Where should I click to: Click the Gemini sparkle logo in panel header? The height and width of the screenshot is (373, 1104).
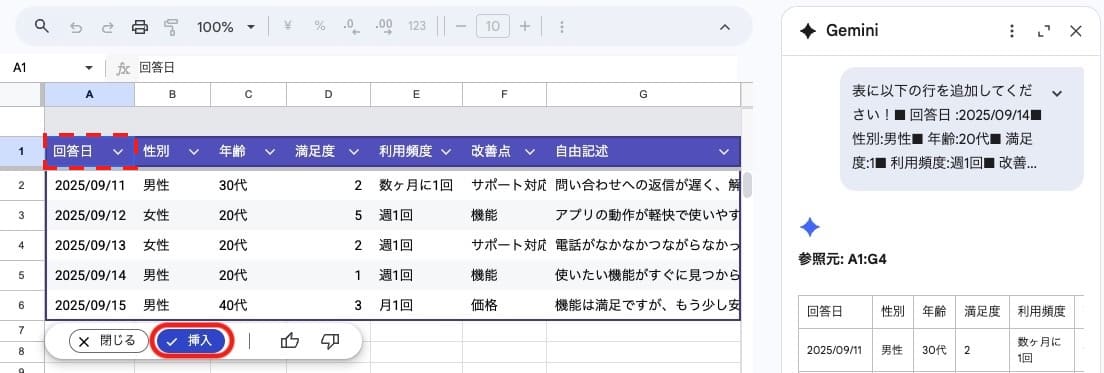808,31
